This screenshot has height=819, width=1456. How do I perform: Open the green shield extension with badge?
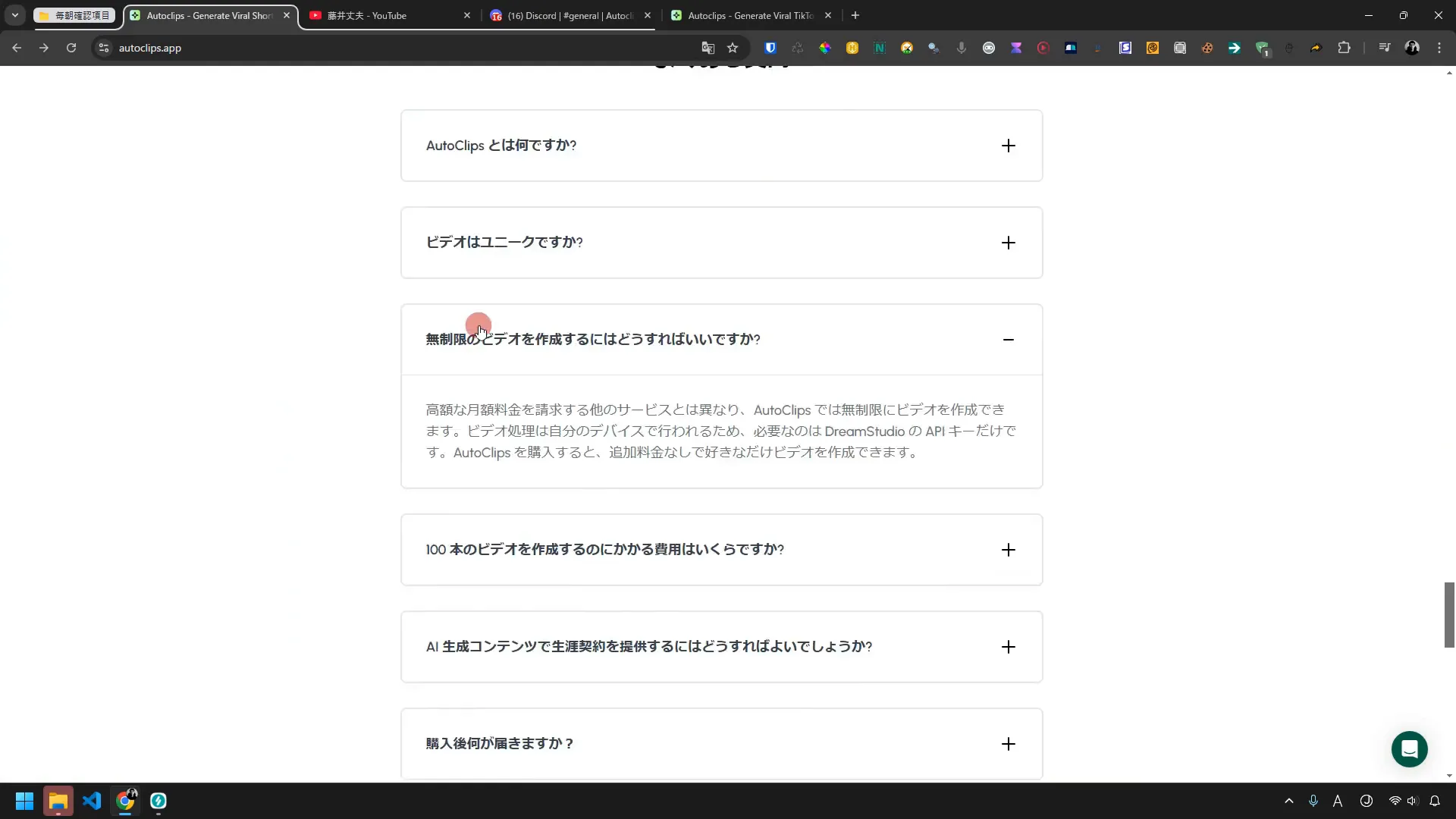point(1262,49)
